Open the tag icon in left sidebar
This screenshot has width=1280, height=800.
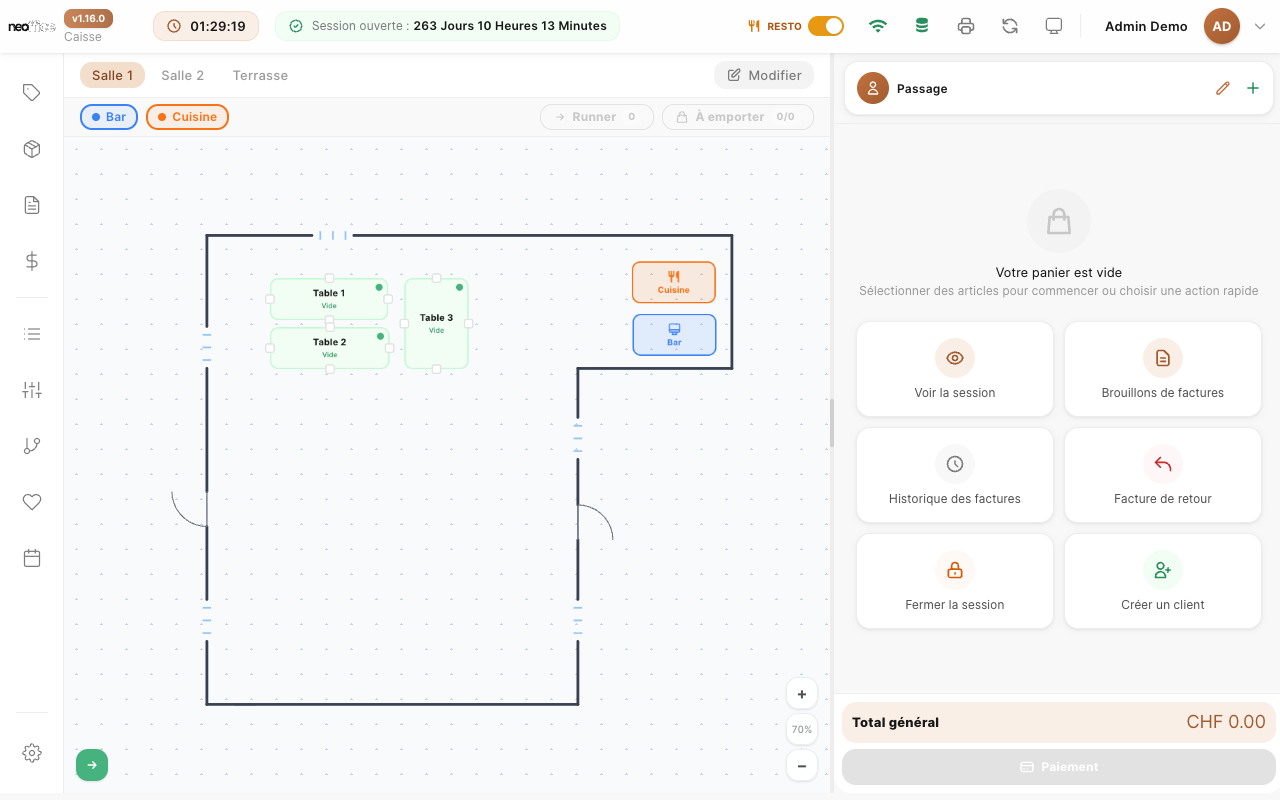[x=32, y=93]
